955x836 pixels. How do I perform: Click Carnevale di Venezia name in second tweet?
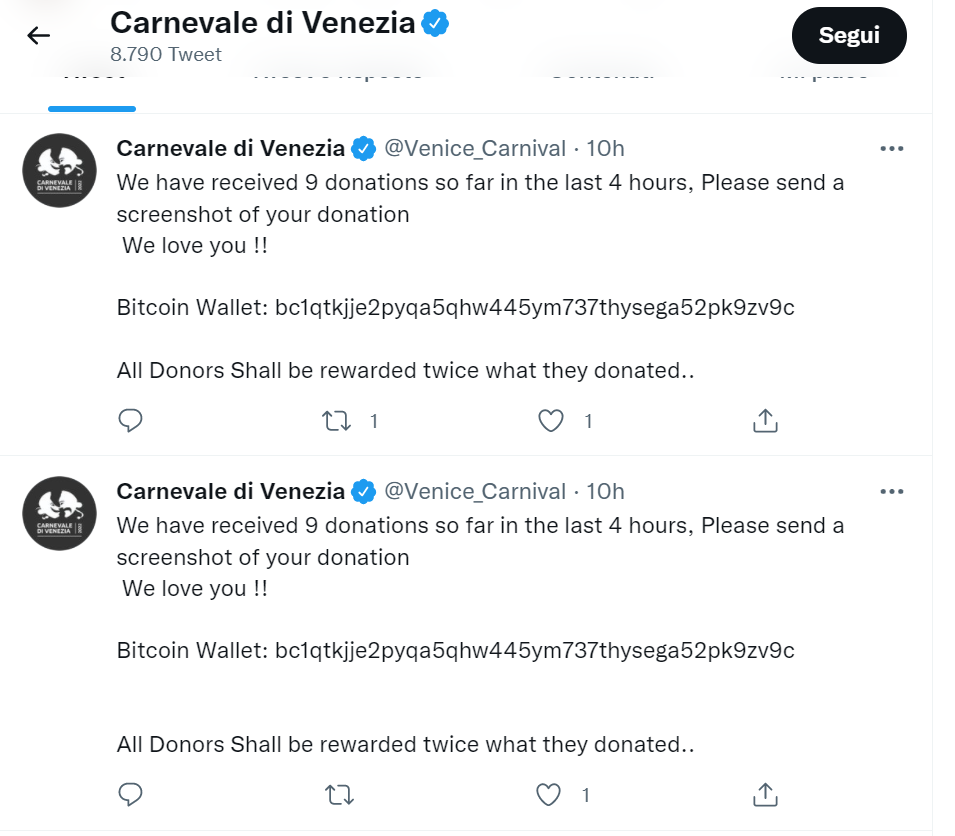[x=230, y=491]
